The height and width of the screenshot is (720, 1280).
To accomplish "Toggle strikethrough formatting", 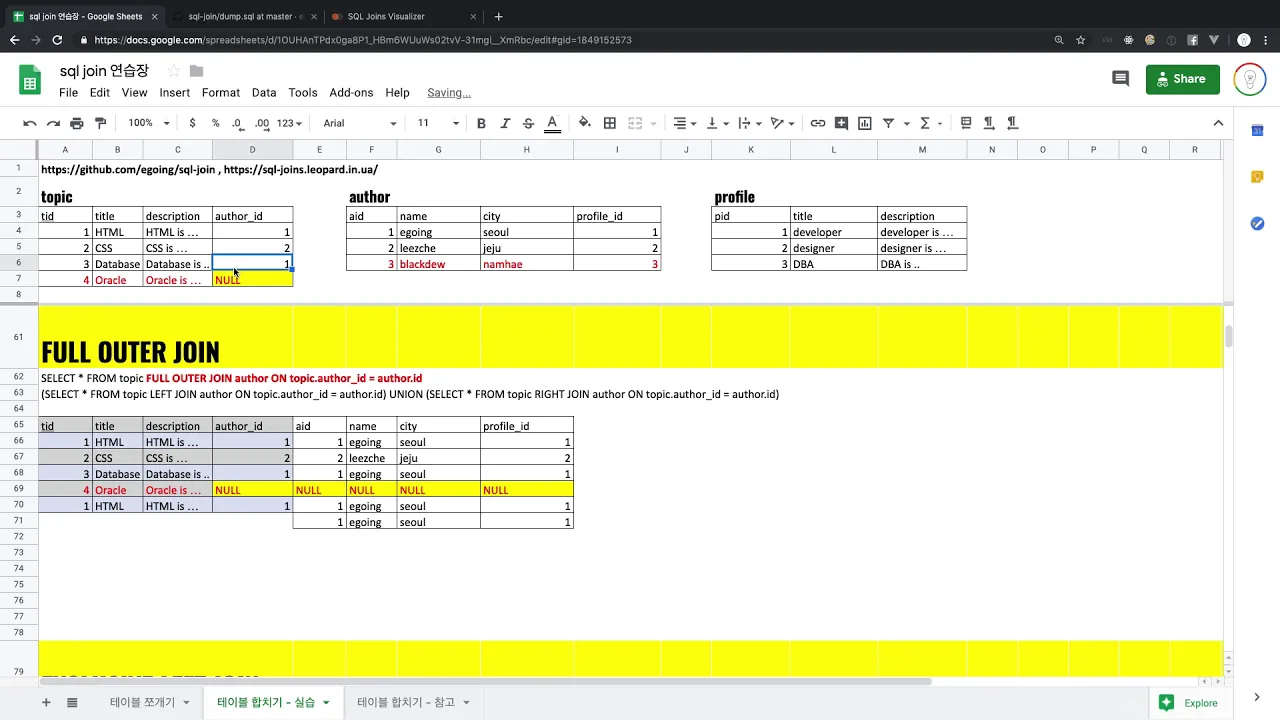I will pos(528,123).
